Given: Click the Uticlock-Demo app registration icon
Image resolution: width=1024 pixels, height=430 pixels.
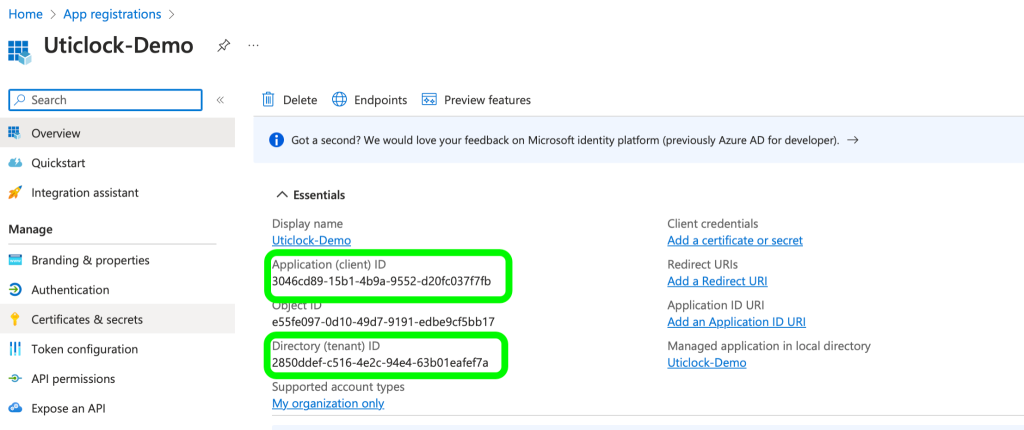Looking at the screenshot, I should pos(19,52).
